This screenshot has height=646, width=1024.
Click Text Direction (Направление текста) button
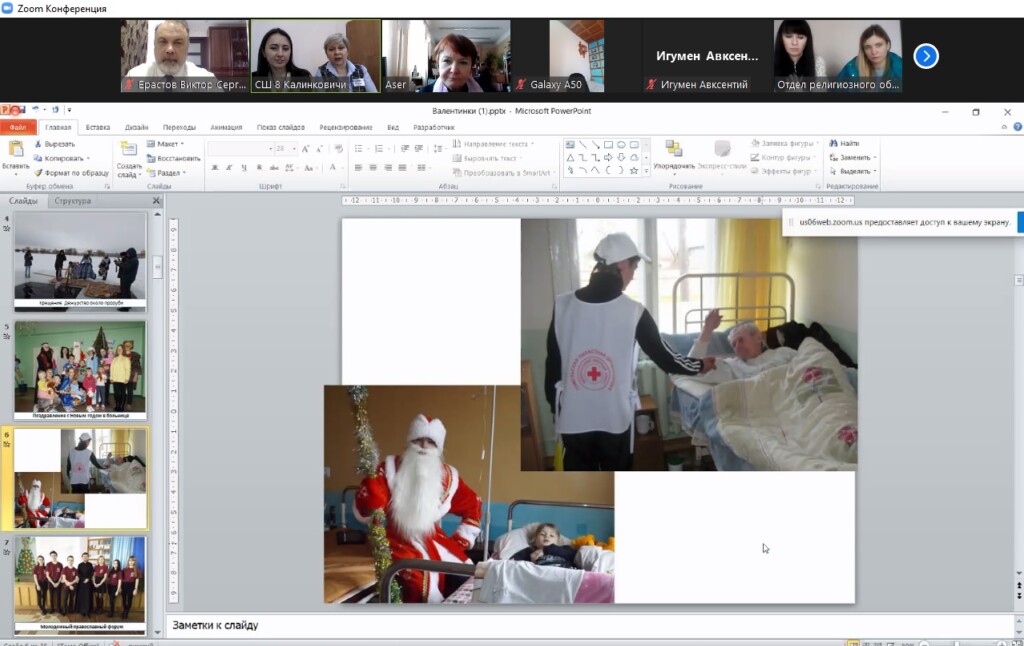494,144
